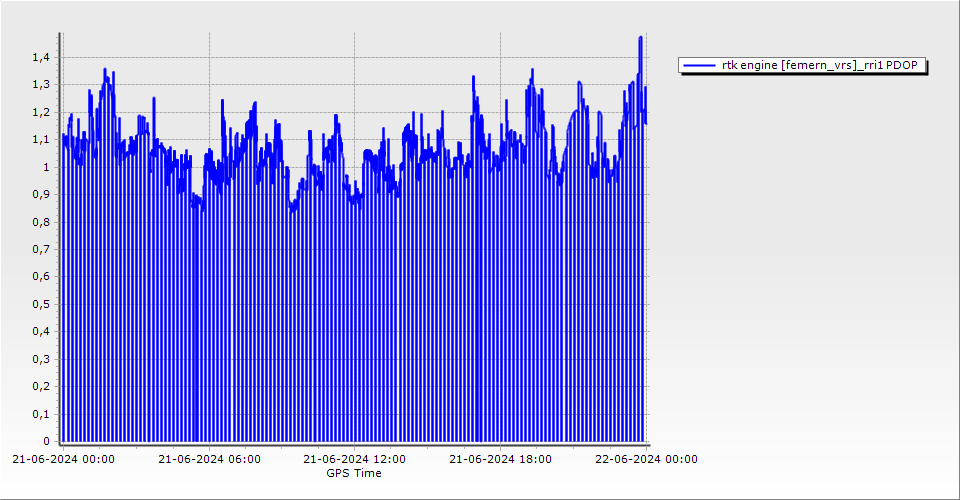Click the 1,3 y-axis tick label

click(x=39, y=85)
